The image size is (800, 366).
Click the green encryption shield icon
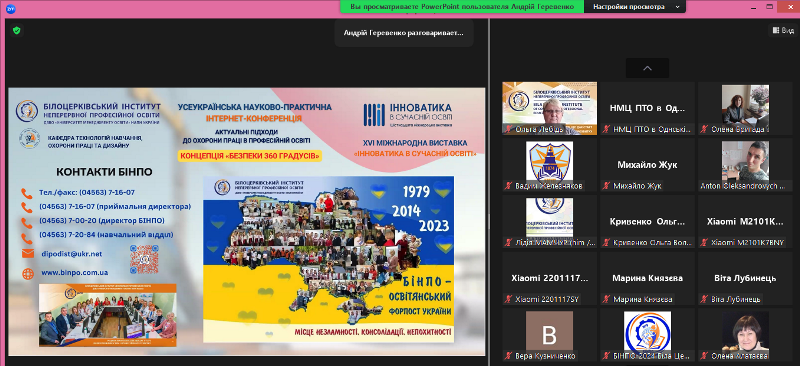tap(16, 31)
